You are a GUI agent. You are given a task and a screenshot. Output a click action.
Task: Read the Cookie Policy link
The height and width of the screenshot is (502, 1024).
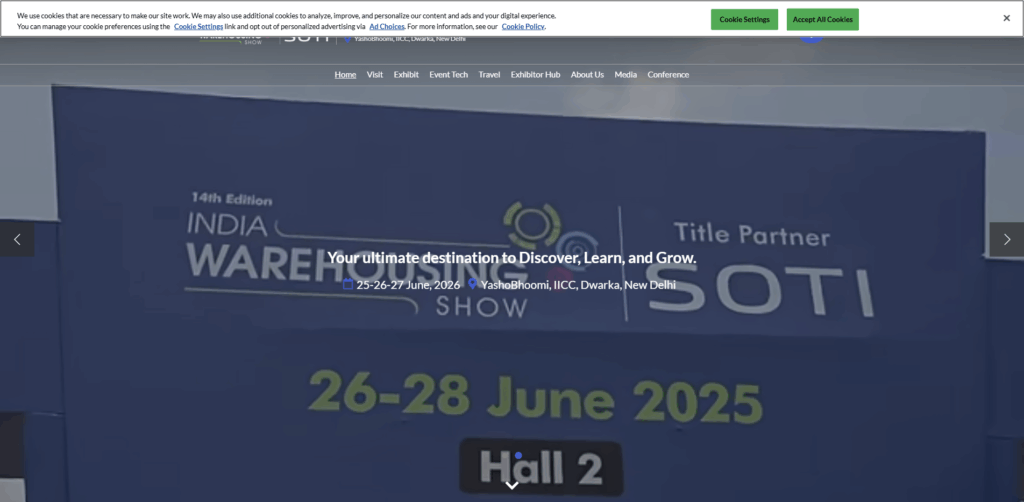coord(523,27)
